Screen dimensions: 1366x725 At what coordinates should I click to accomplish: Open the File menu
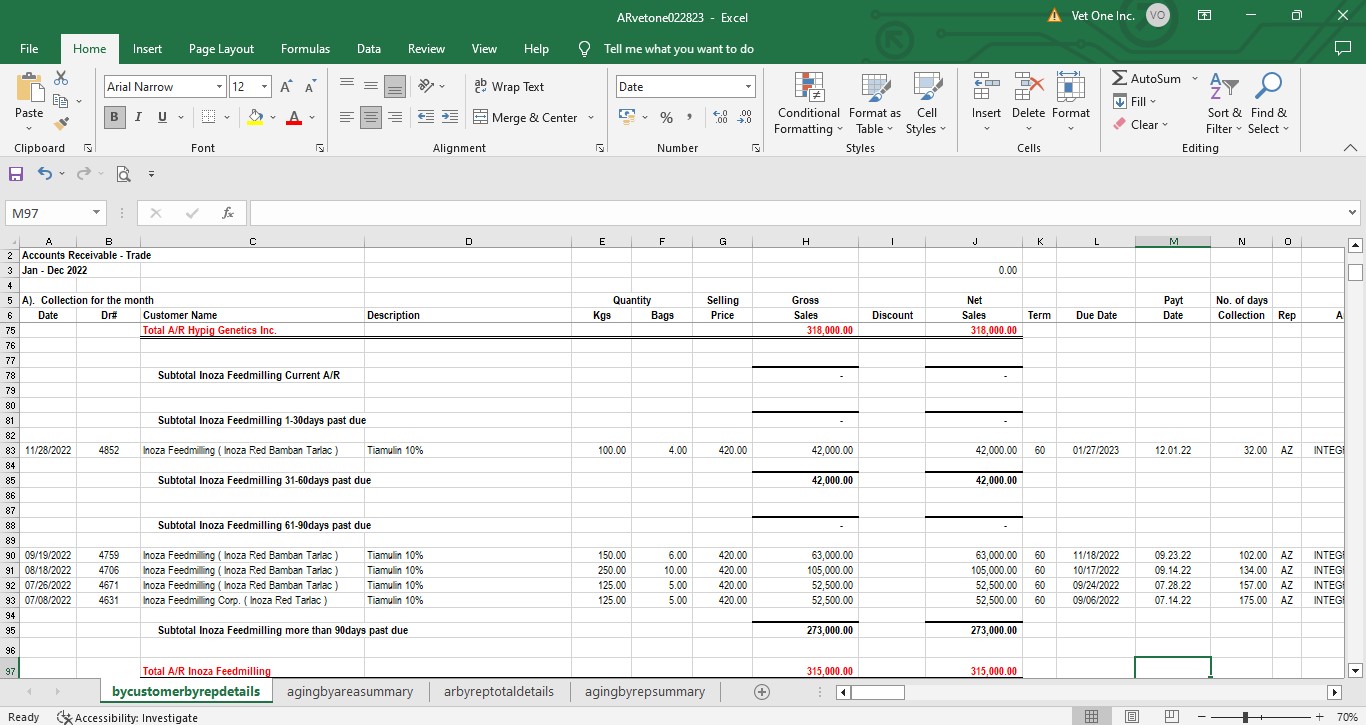pyautogui.click(x=29, y=49)
